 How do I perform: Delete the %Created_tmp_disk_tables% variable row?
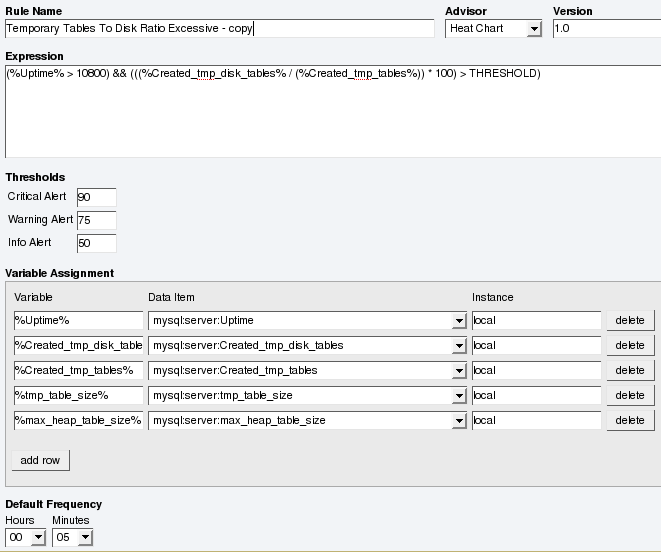pos(630,345)
